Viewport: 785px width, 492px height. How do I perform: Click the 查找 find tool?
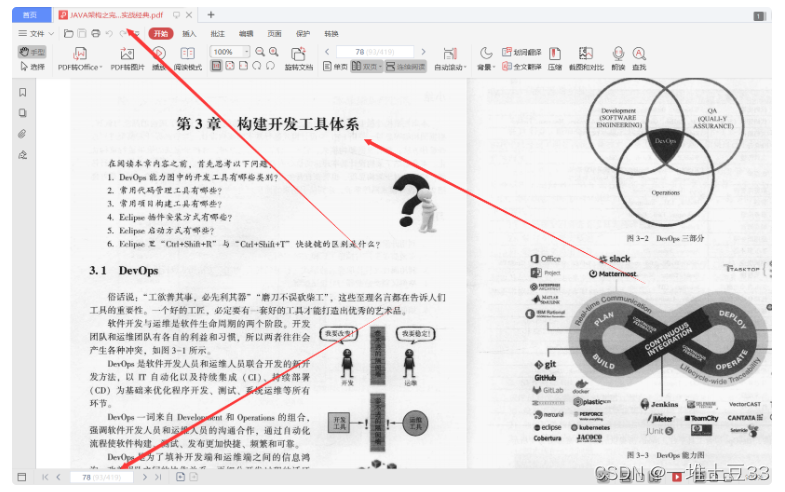tap(639, 59)
